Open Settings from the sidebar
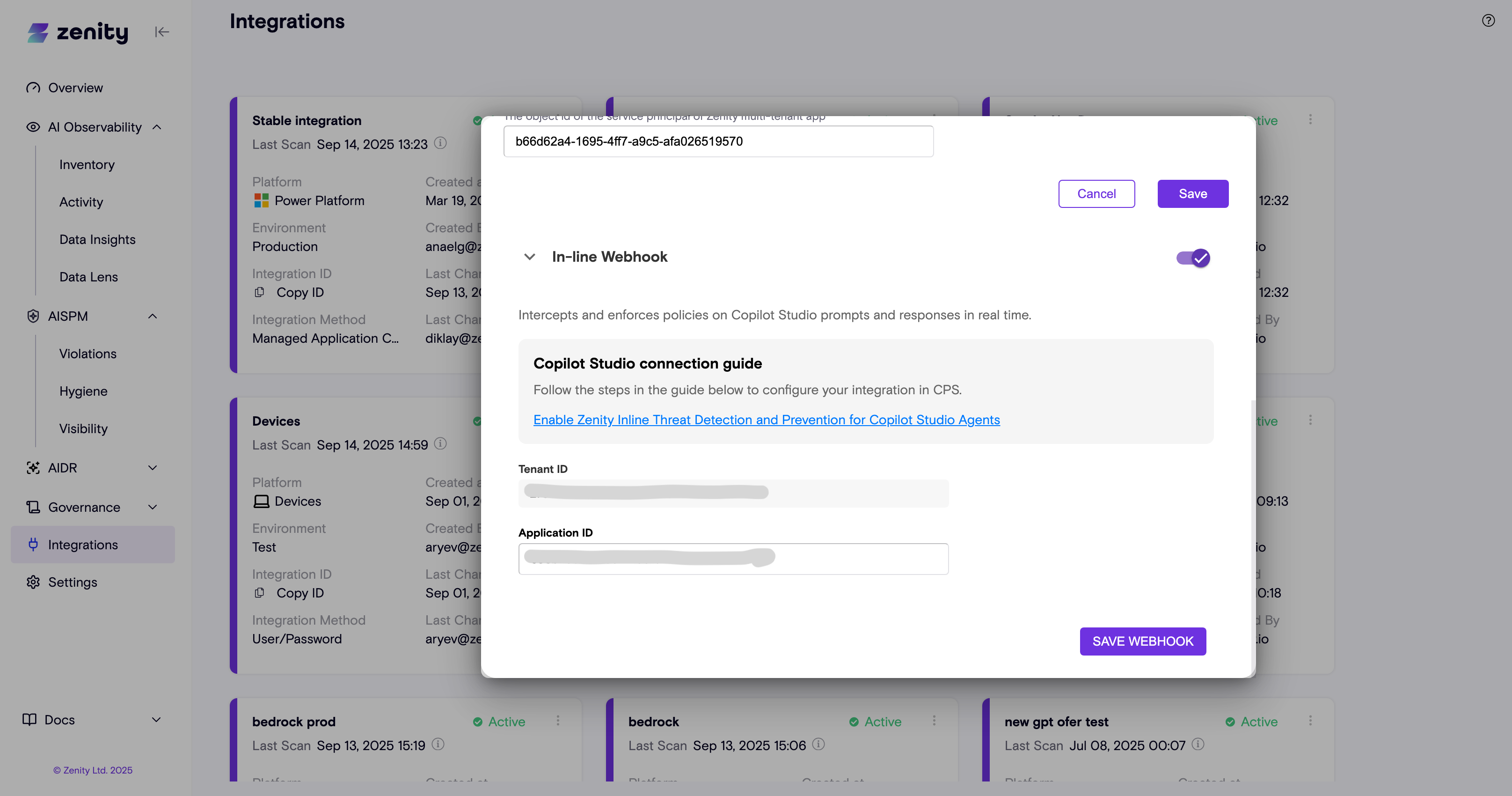 point(73,582)
